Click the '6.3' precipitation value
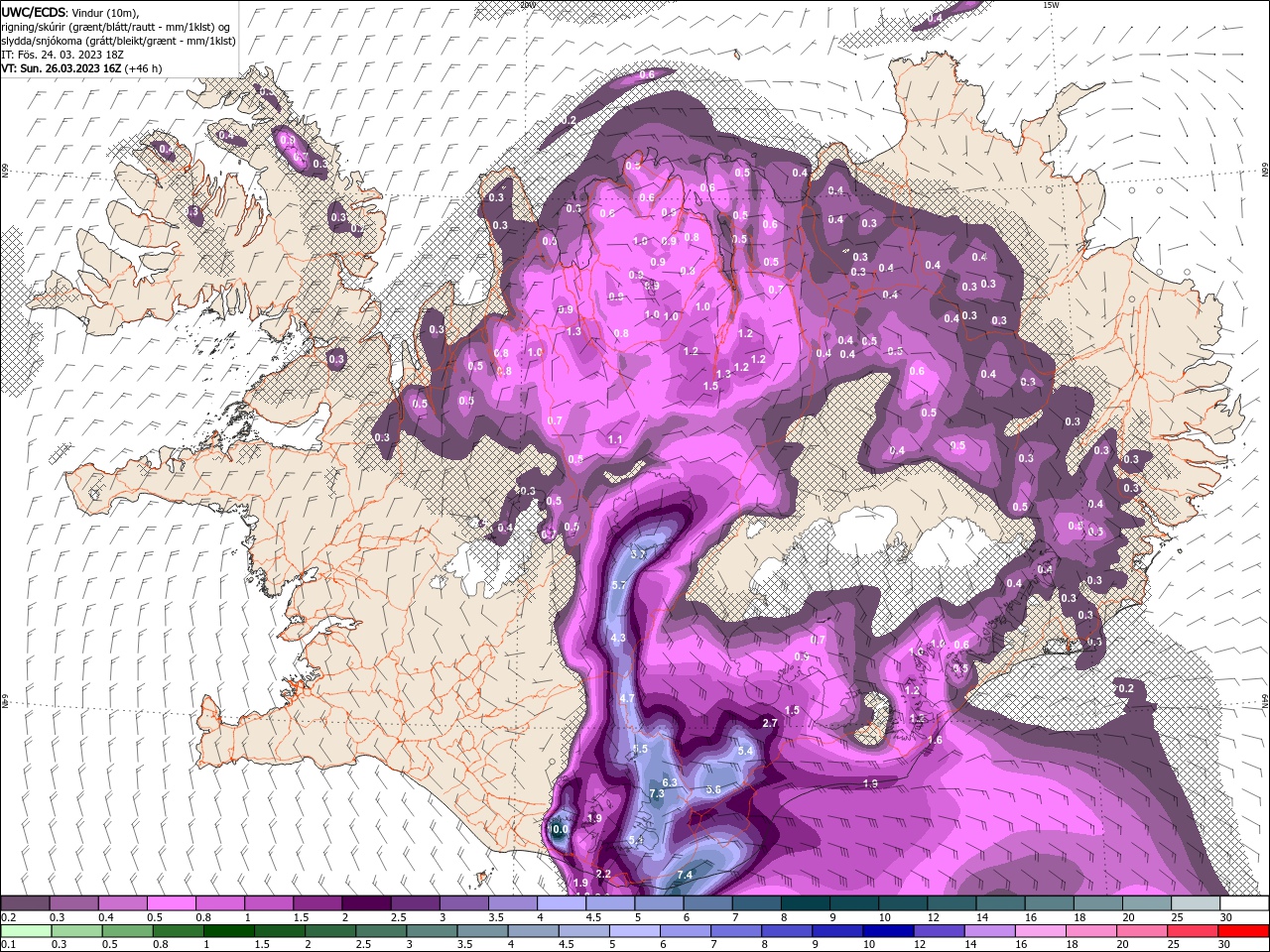 (x=670, y=782)
